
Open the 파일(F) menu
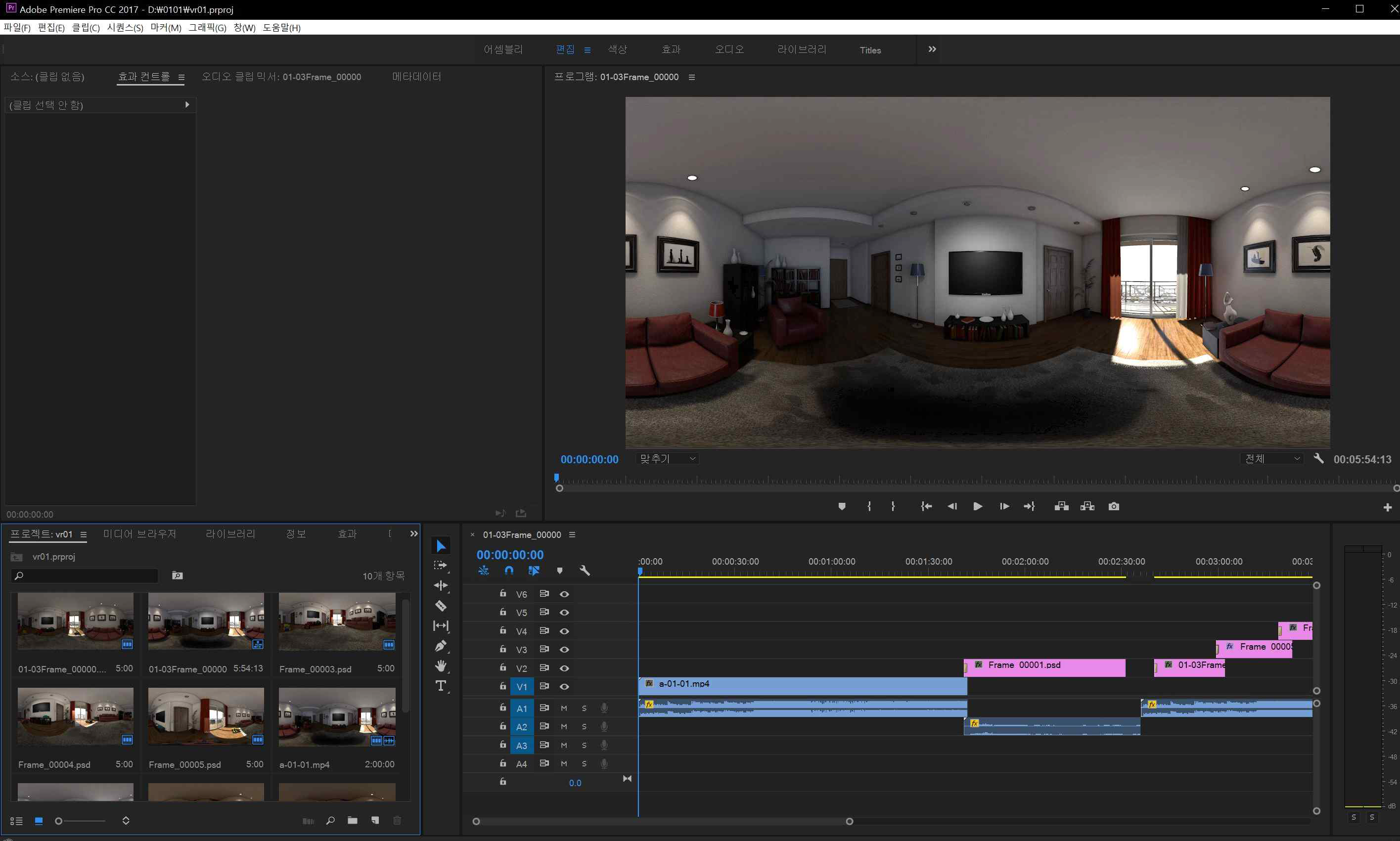[x=17, y=28]
